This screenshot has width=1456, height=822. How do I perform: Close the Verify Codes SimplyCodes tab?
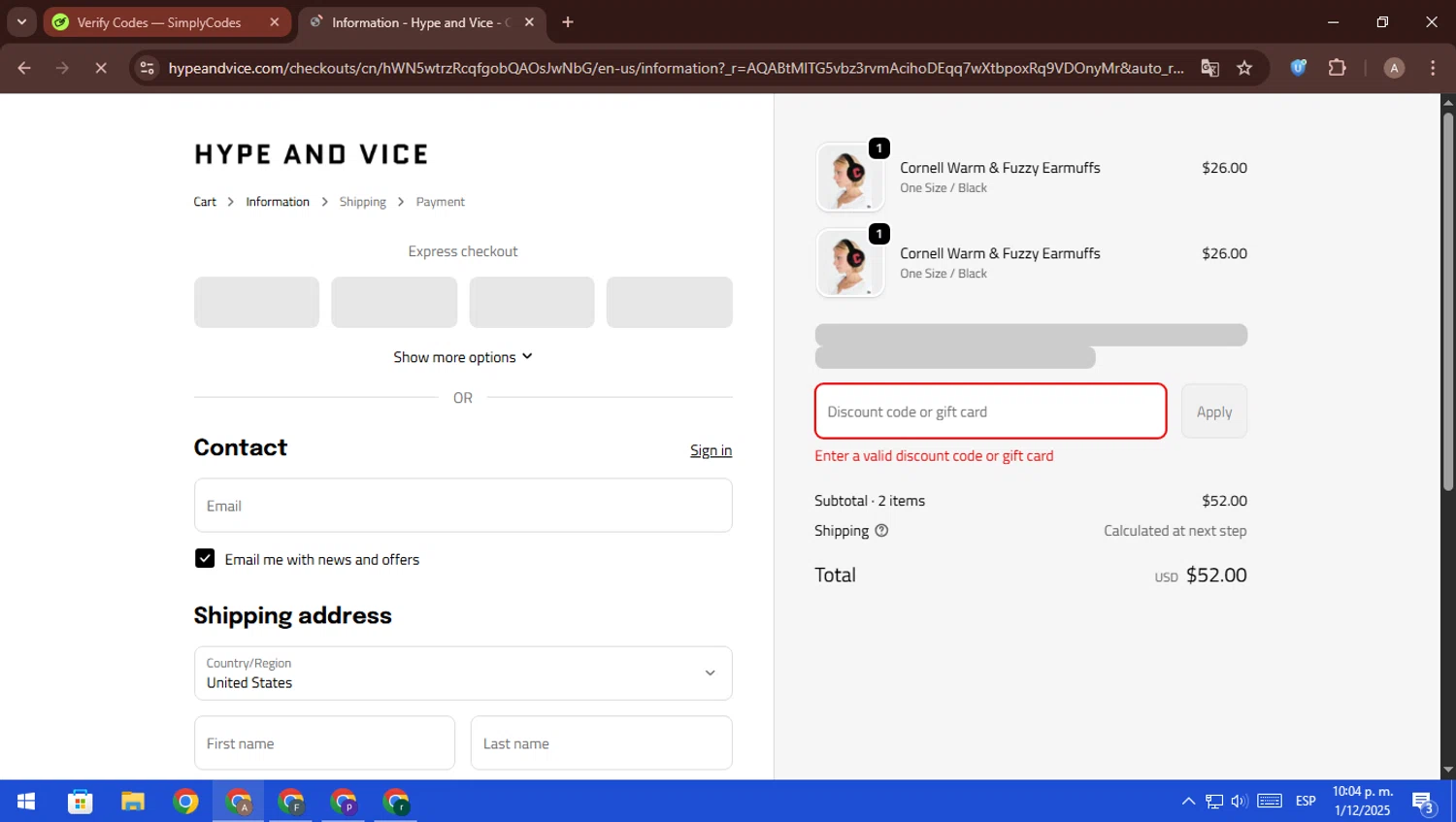click(275, 22)
